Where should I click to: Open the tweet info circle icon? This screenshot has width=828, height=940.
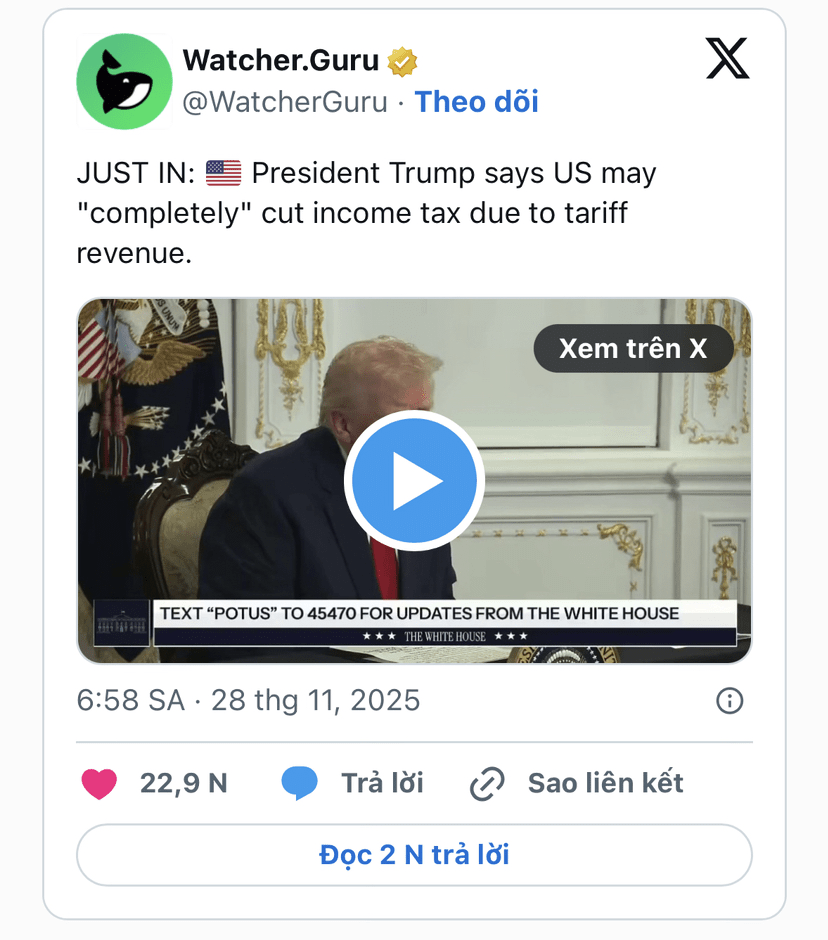coord(730,700)
